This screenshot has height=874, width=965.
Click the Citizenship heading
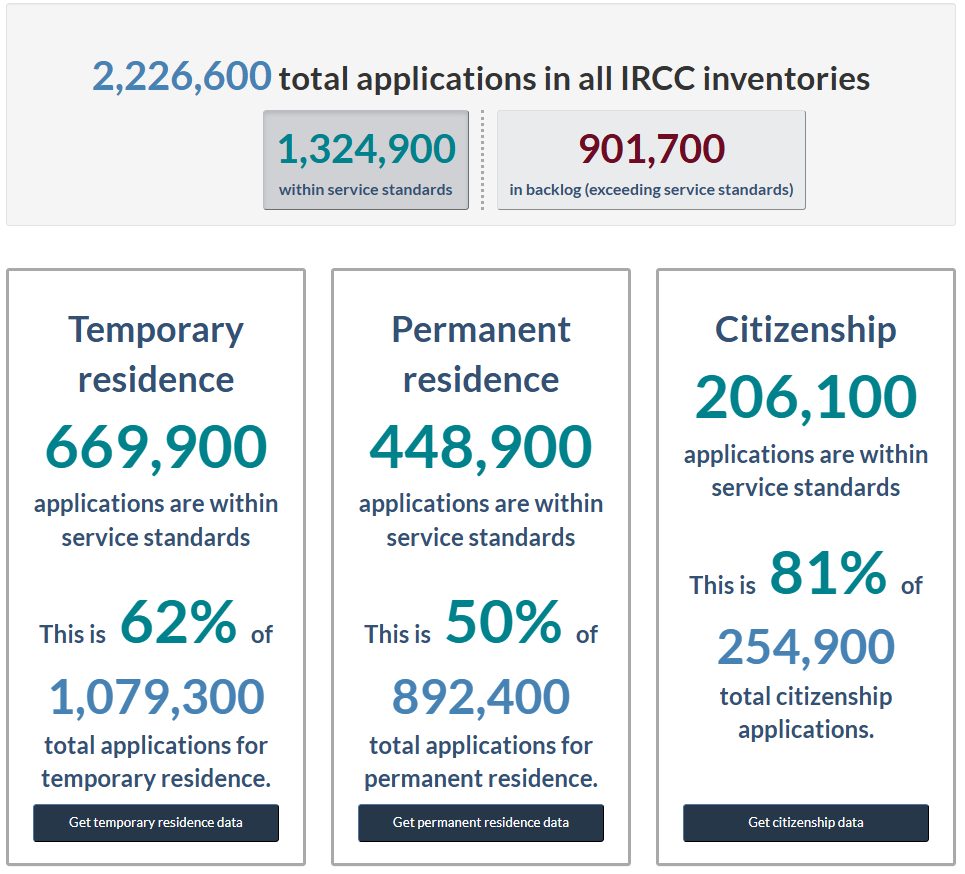806,329
